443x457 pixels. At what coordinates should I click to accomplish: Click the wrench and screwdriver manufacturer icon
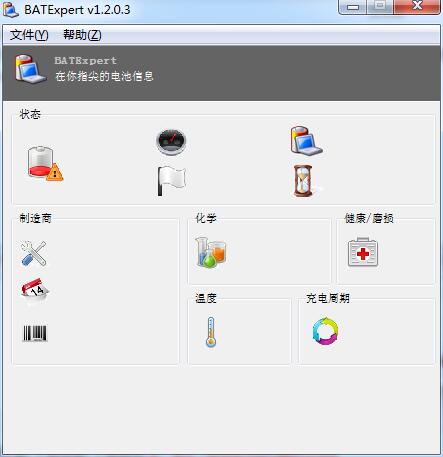click(33, 253)
